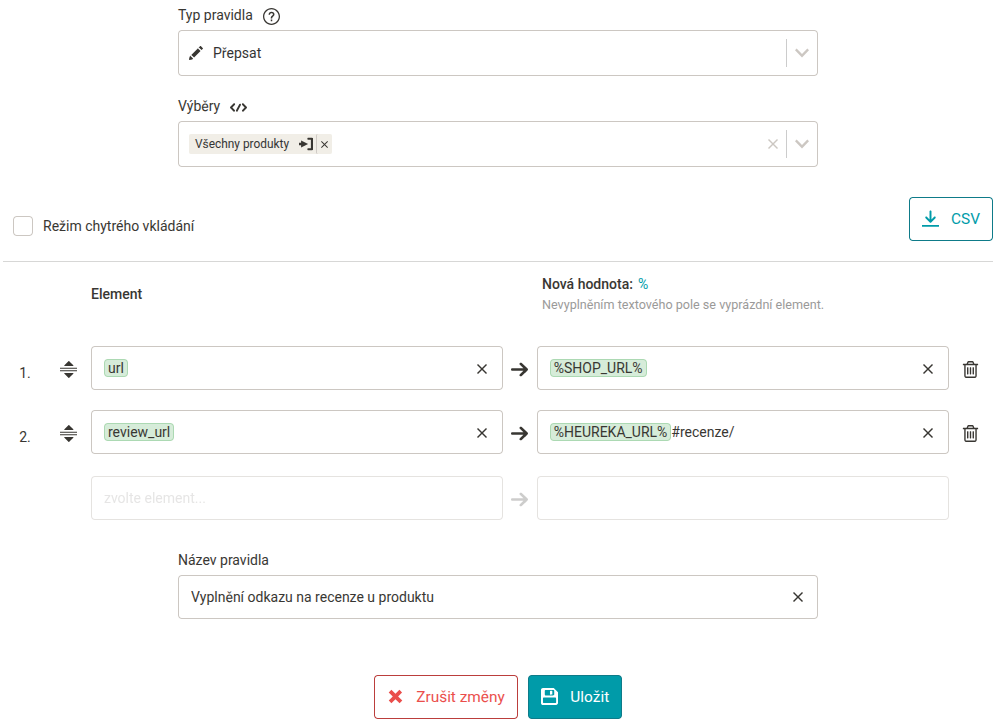Clear all selections in Výběry field
1006x727 pixels.
772,144
